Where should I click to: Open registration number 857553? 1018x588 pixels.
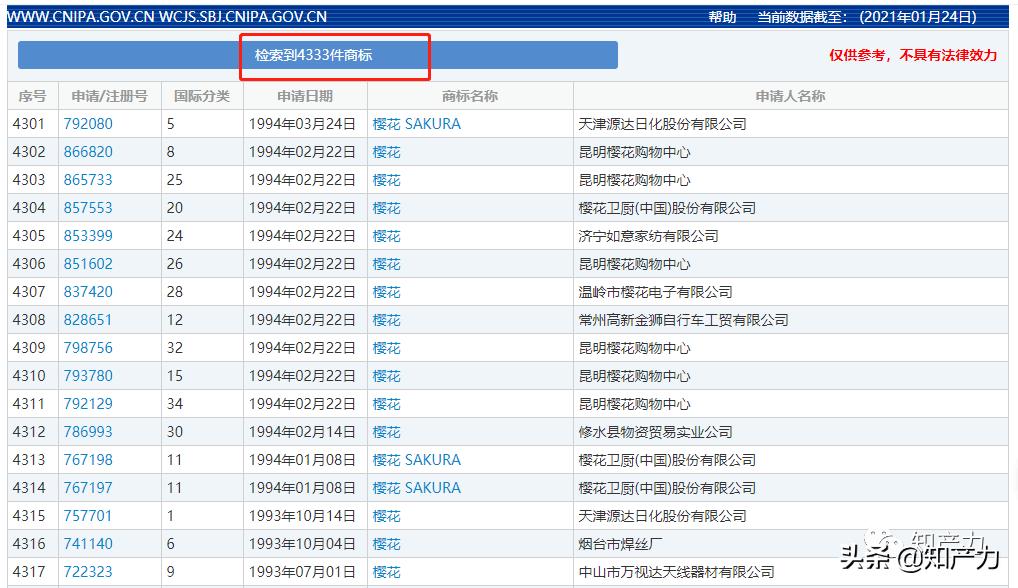(88, 208)
